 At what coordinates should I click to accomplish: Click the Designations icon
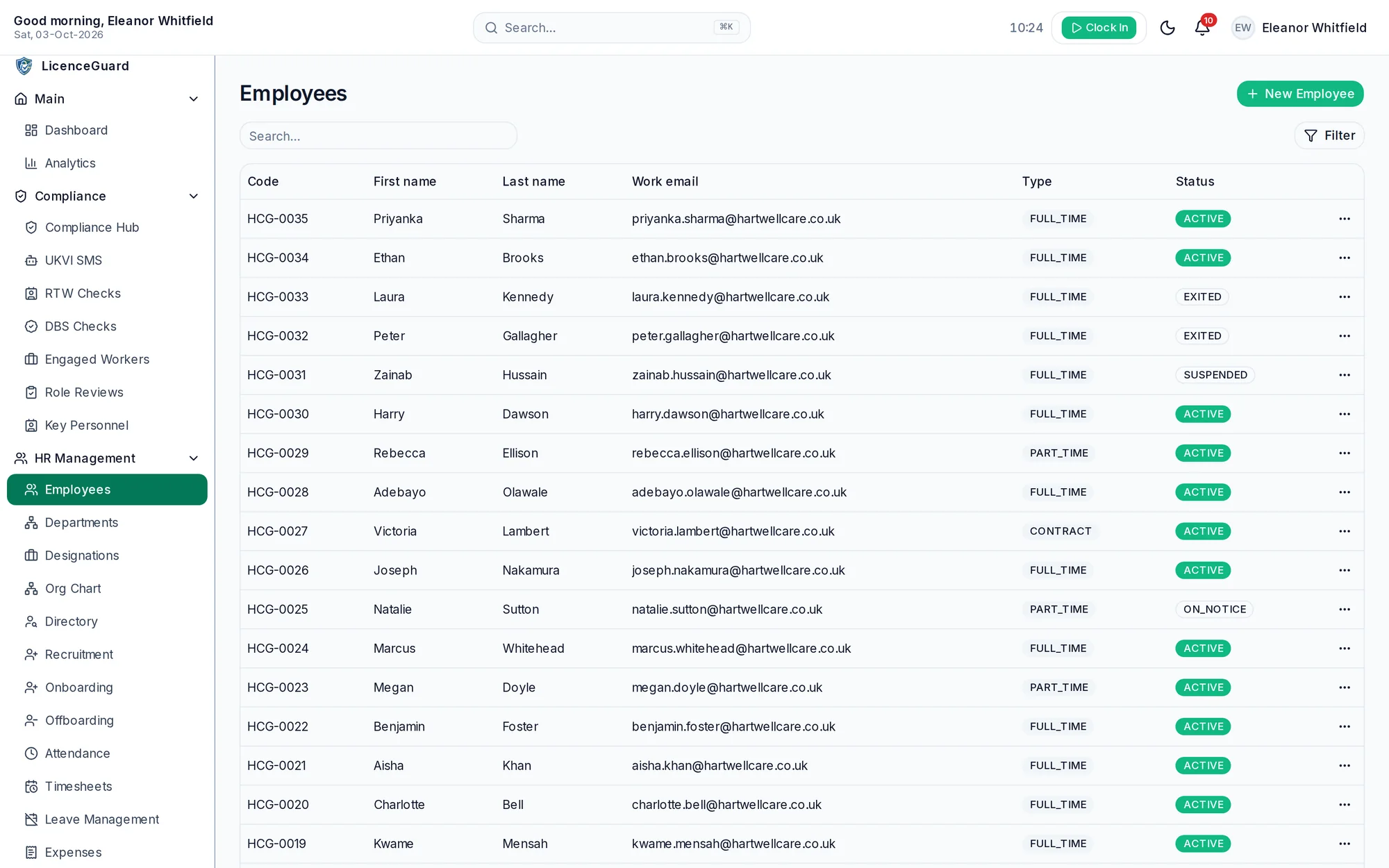coord(31,556)
